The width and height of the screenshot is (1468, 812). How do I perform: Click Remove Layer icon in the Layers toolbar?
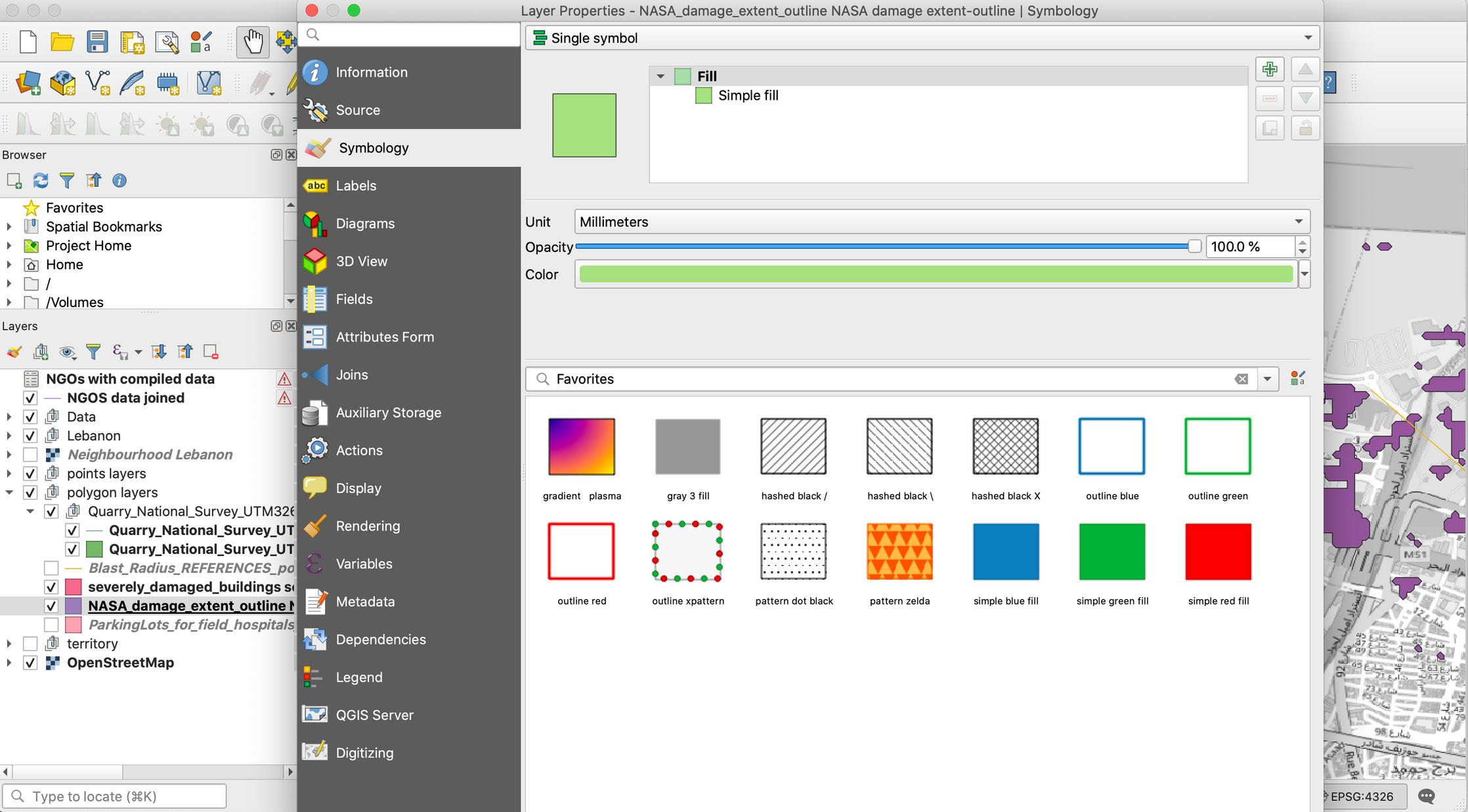pos(211,353)
